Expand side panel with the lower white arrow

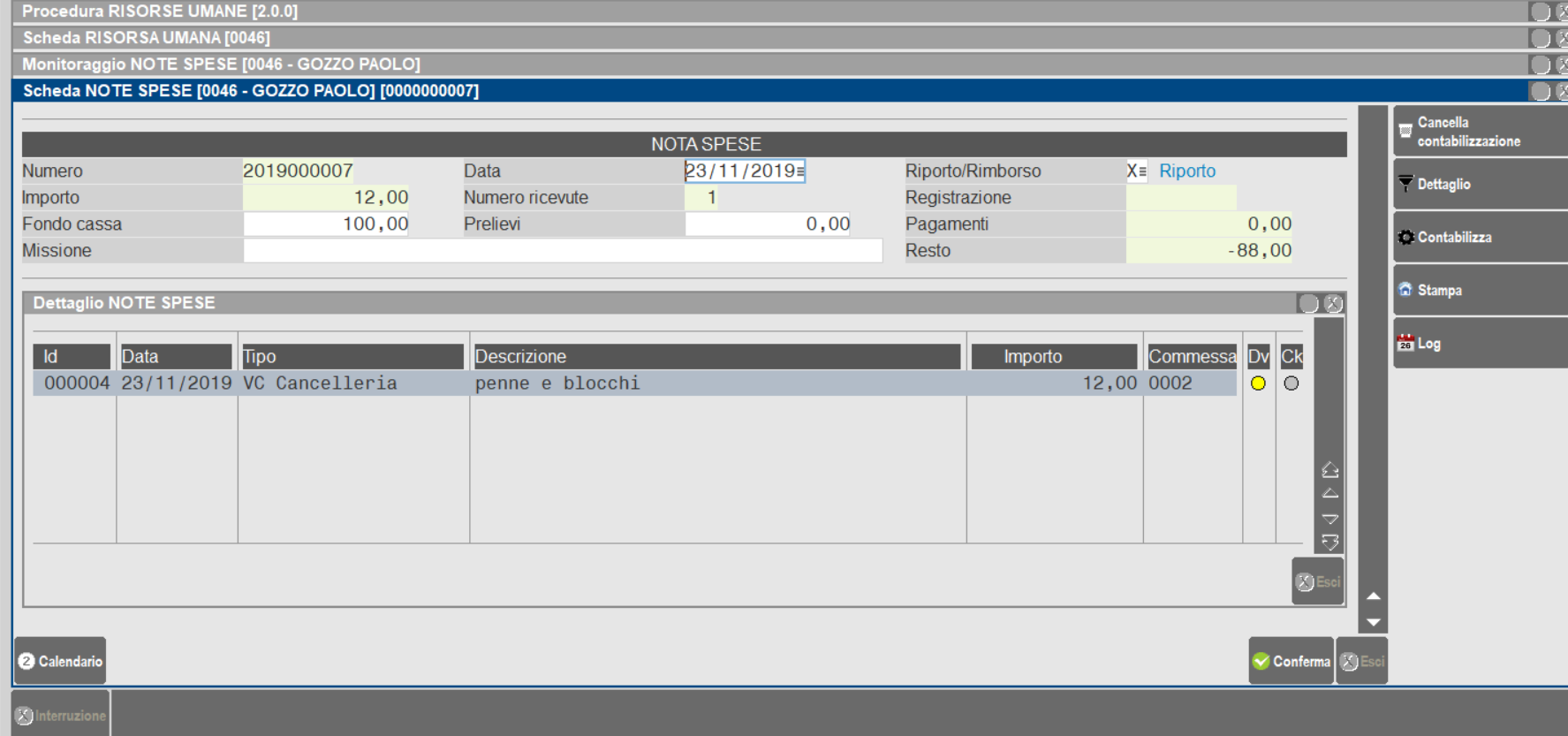pos(1373,622)
